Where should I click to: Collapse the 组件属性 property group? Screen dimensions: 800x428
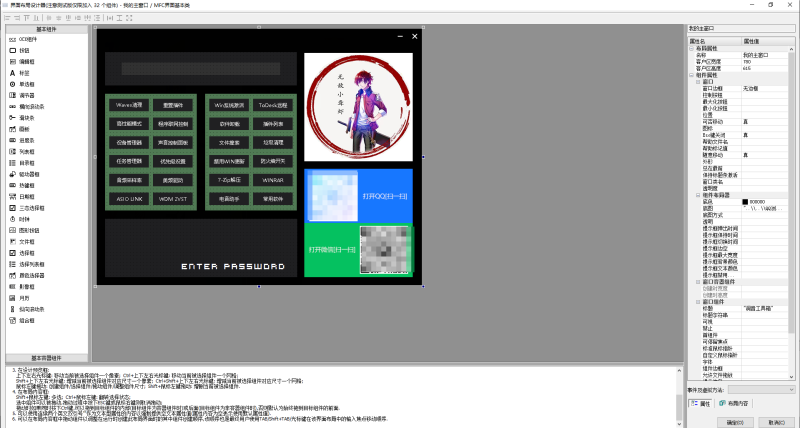(x=692, y=75)
